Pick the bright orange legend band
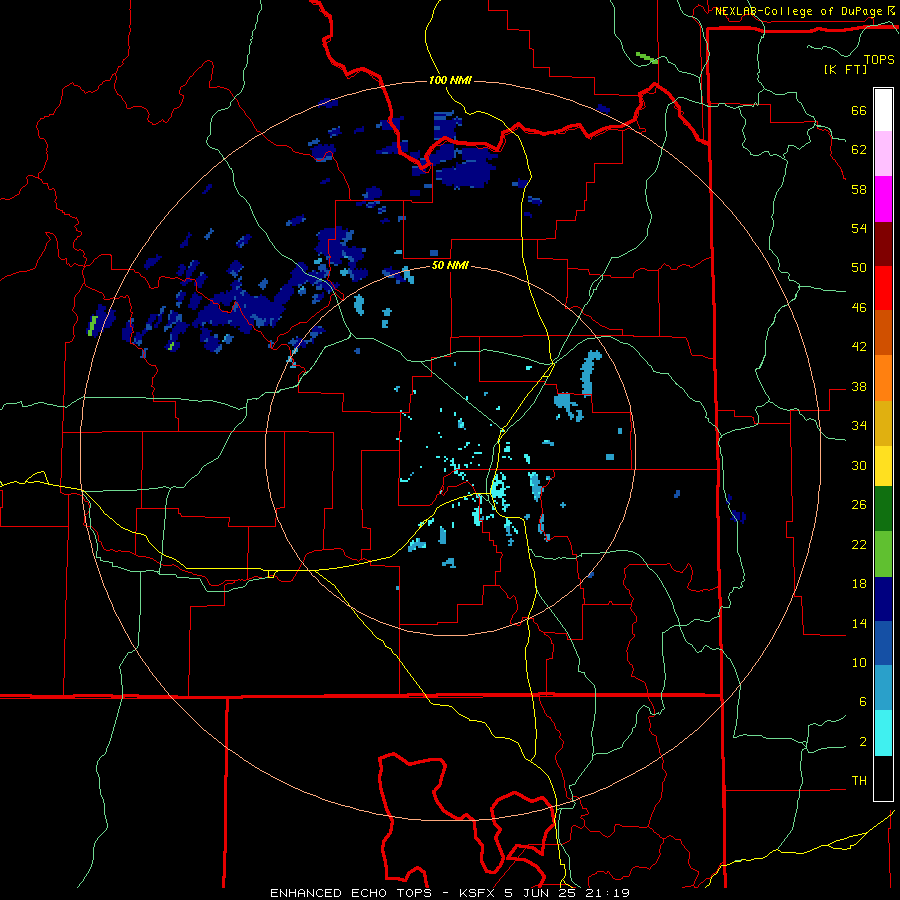The width and height of the screenshot is (900, 900). click(883, 377)
